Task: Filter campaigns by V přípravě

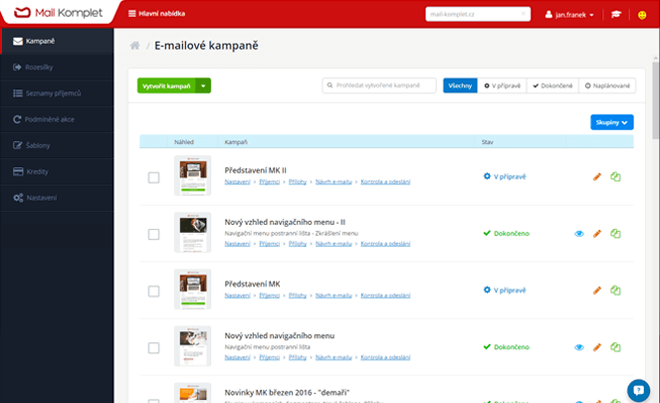Action: (x=502, y=85)
